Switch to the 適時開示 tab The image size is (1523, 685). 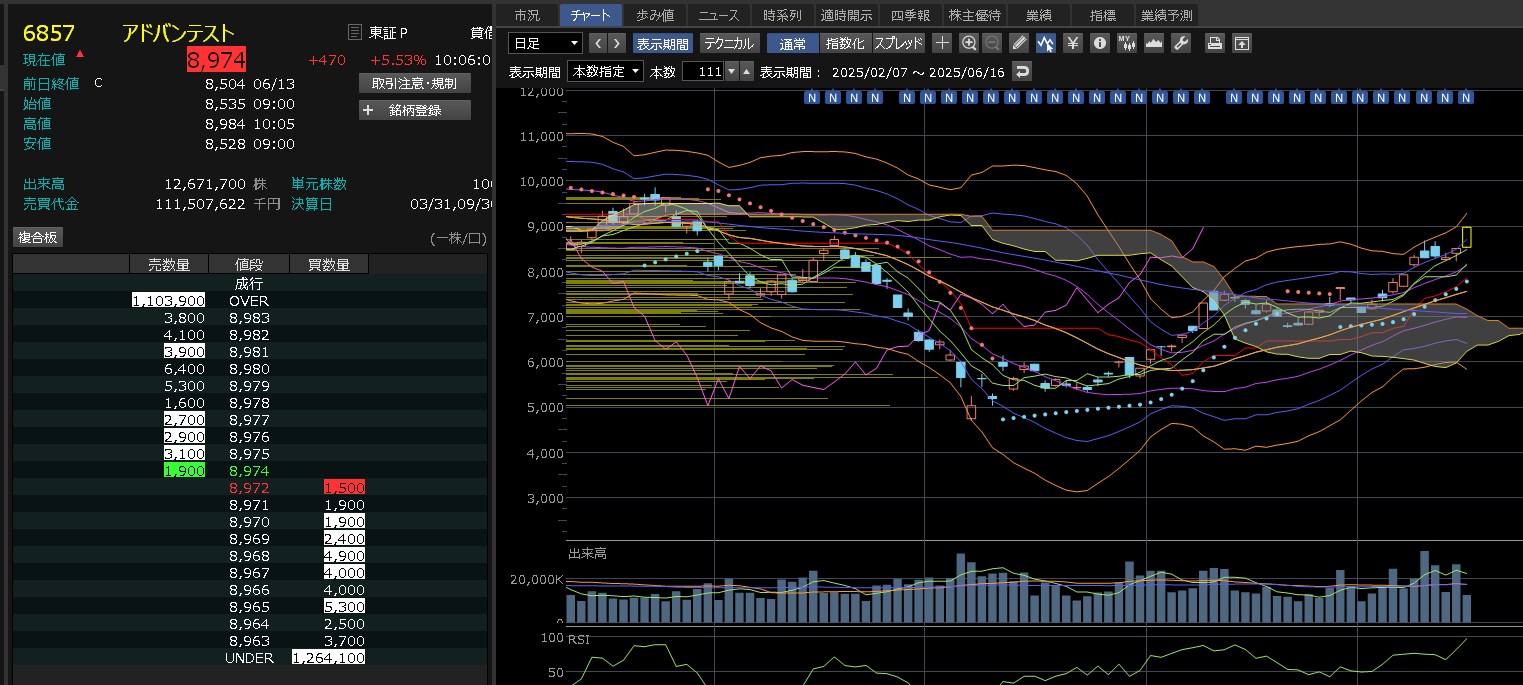(846, 15)
